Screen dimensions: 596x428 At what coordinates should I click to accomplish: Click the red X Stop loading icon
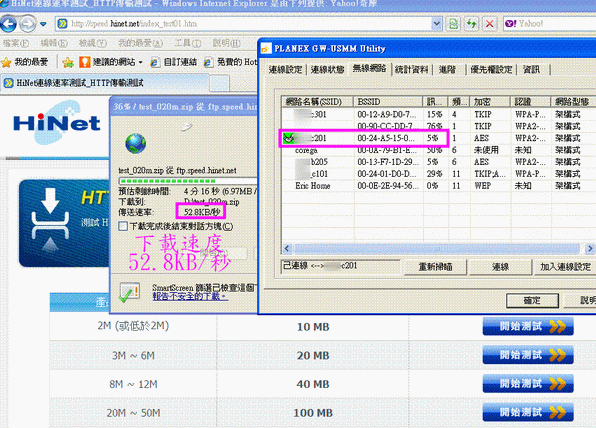pos(490,24)
